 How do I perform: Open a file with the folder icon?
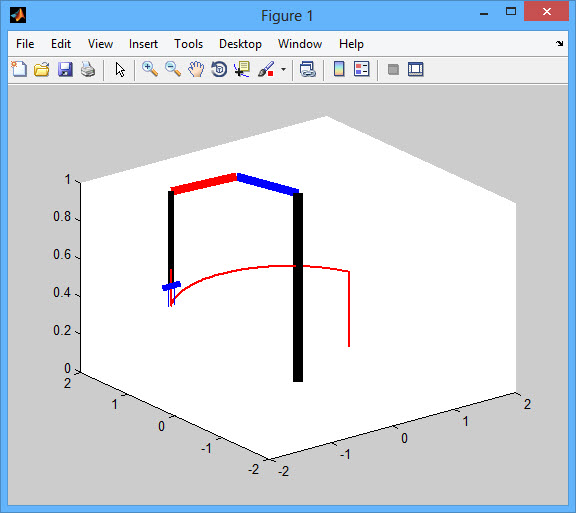click(42, 69)
